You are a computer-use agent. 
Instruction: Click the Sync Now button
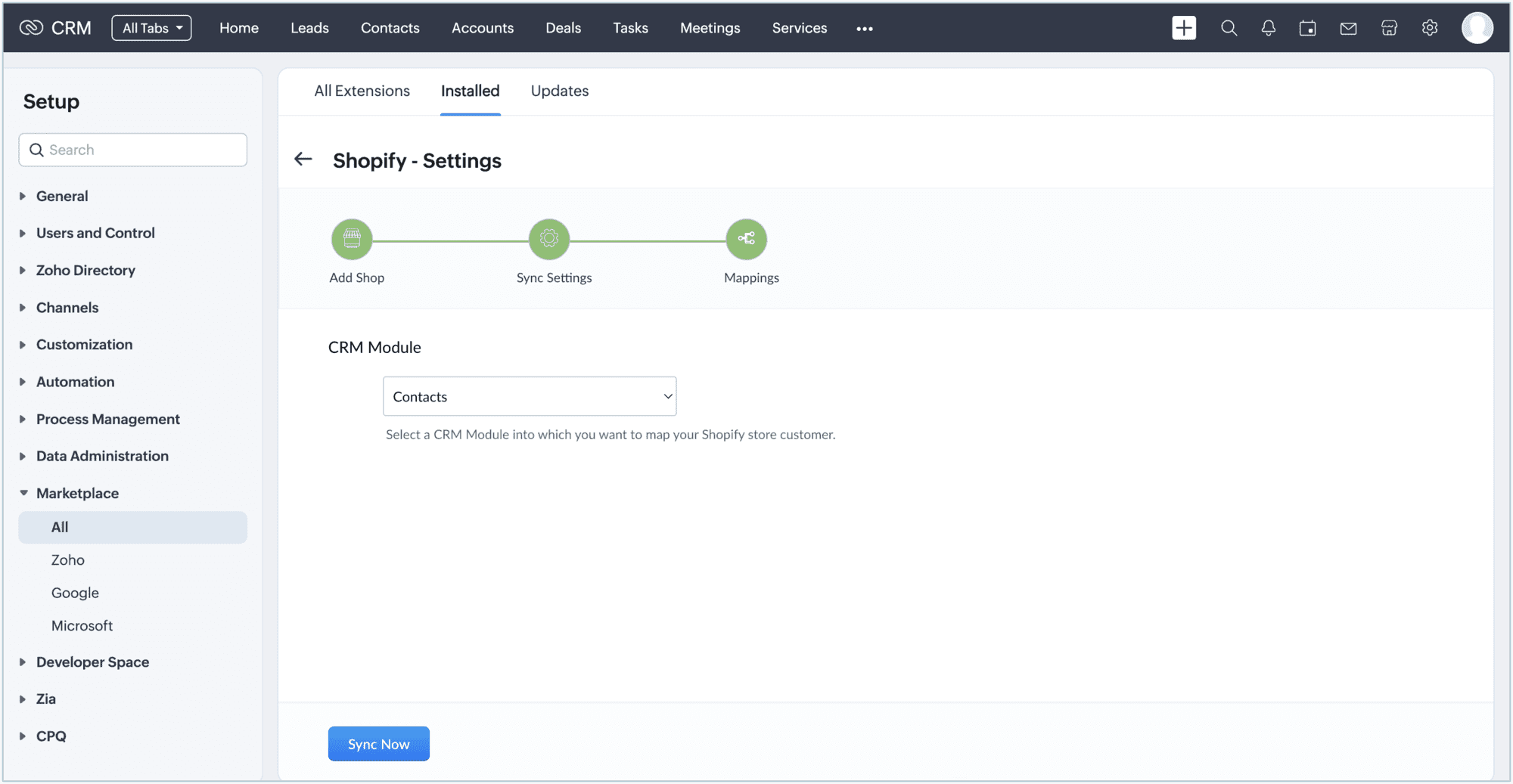379,744
